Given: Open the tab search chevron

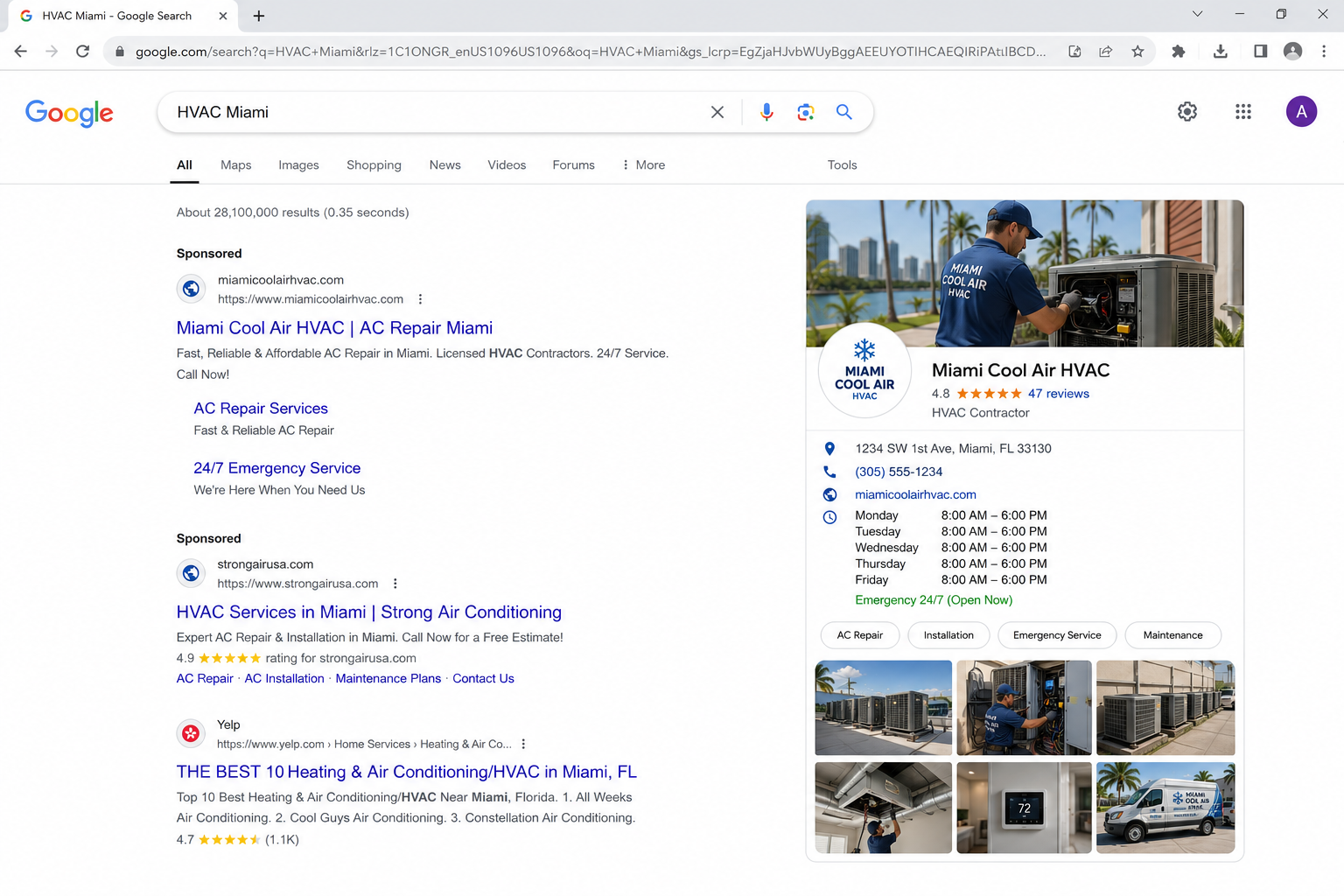Looking at the screenshot, I should tap(1198, 14).
